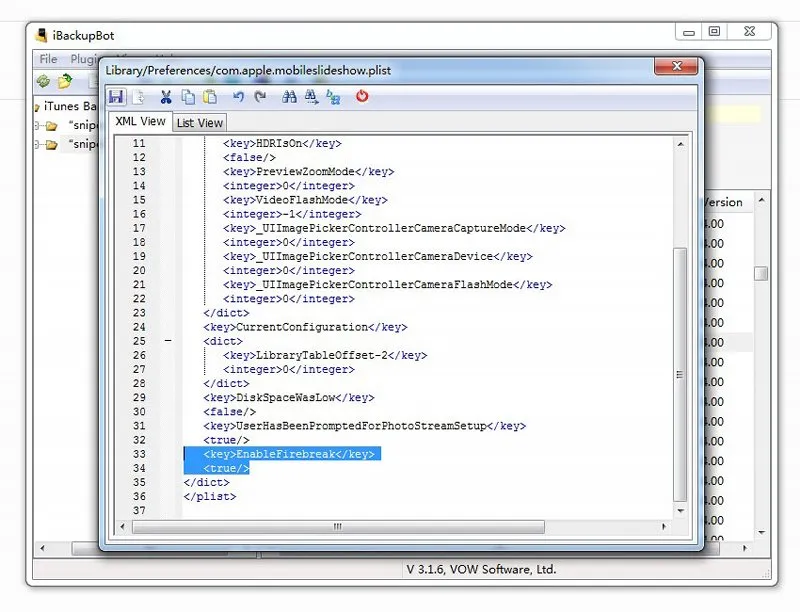The image size is (800, 612).
Task: Click the iBackupBot app icon in title bar
Action: point(41,35)
